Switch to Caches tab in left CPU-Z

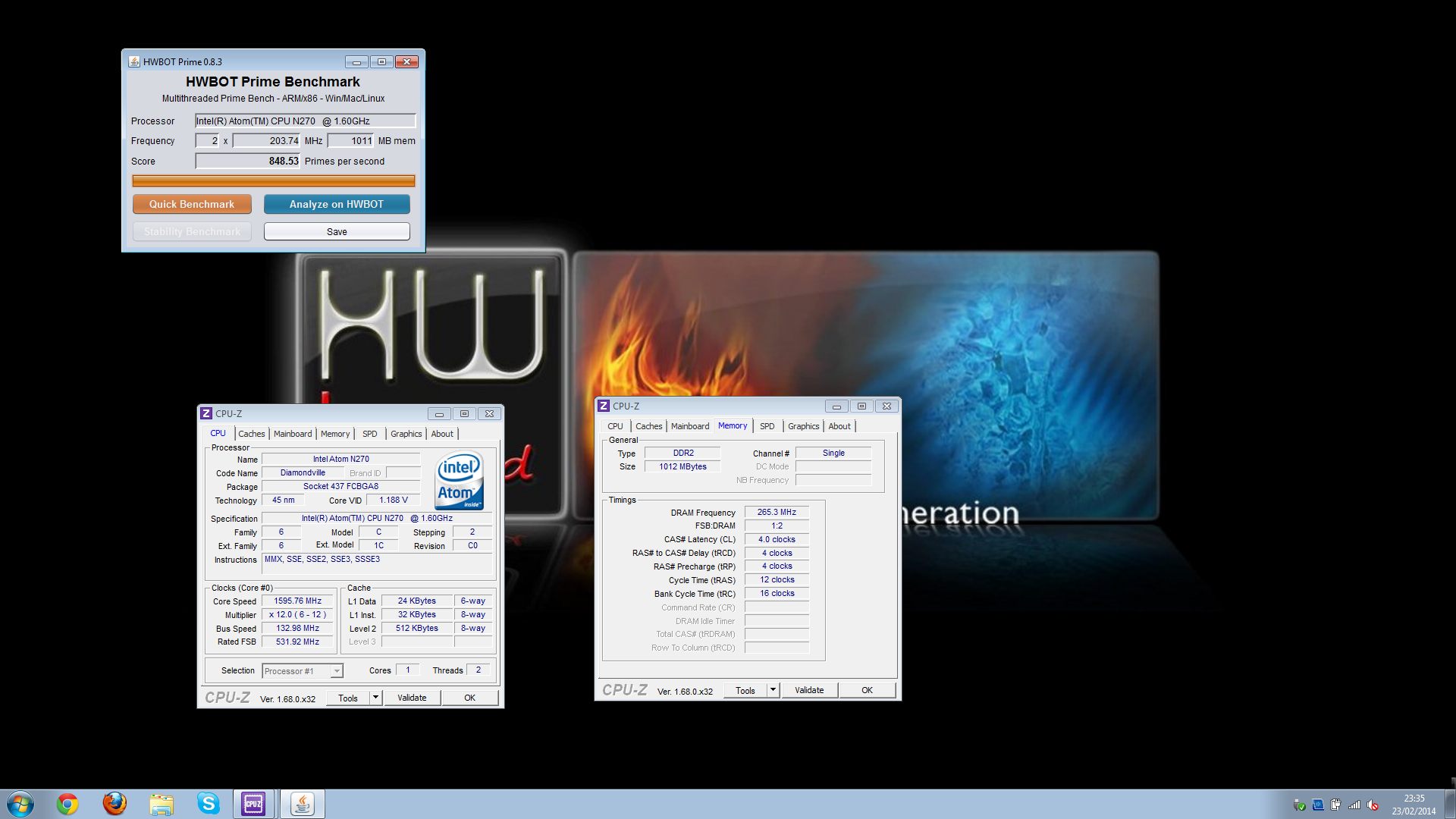(252, 434)
